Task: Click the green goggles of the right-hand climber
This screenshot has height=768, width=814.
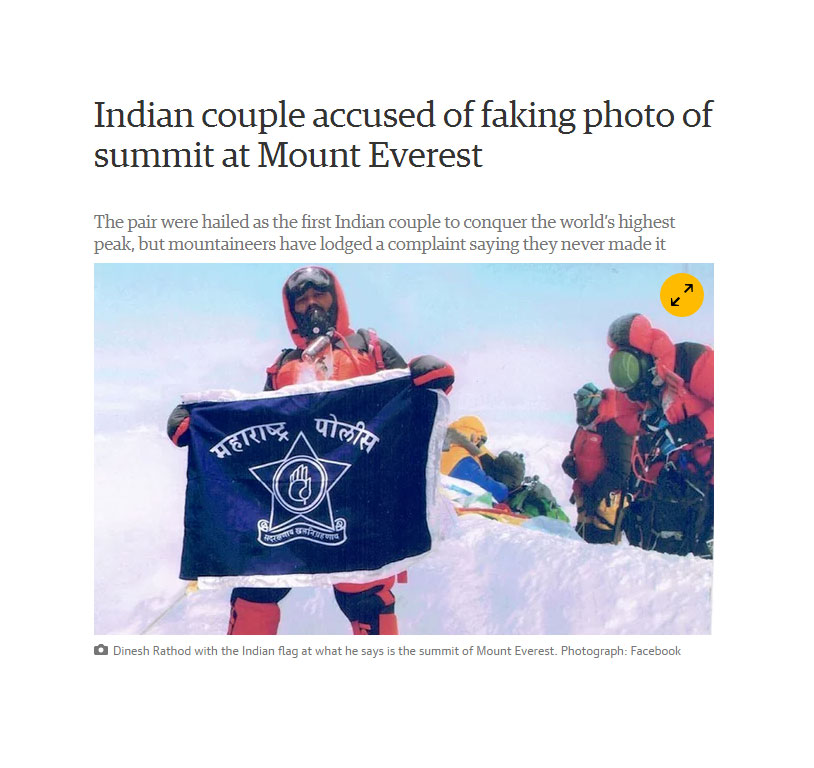Action: pyautogui.click(x=626, y=370)
